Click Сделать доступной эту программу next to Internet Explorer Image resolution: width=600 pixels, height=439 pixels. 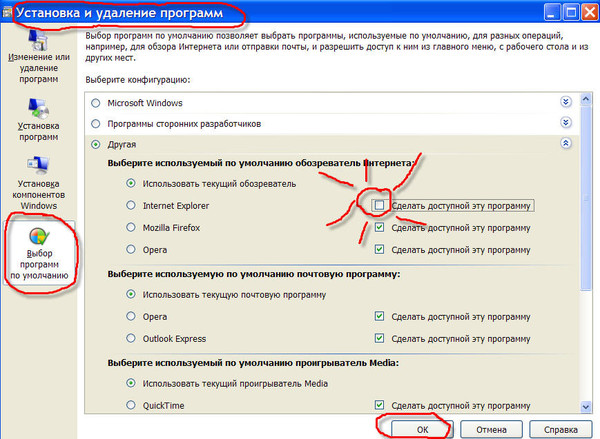coord(461,206)
